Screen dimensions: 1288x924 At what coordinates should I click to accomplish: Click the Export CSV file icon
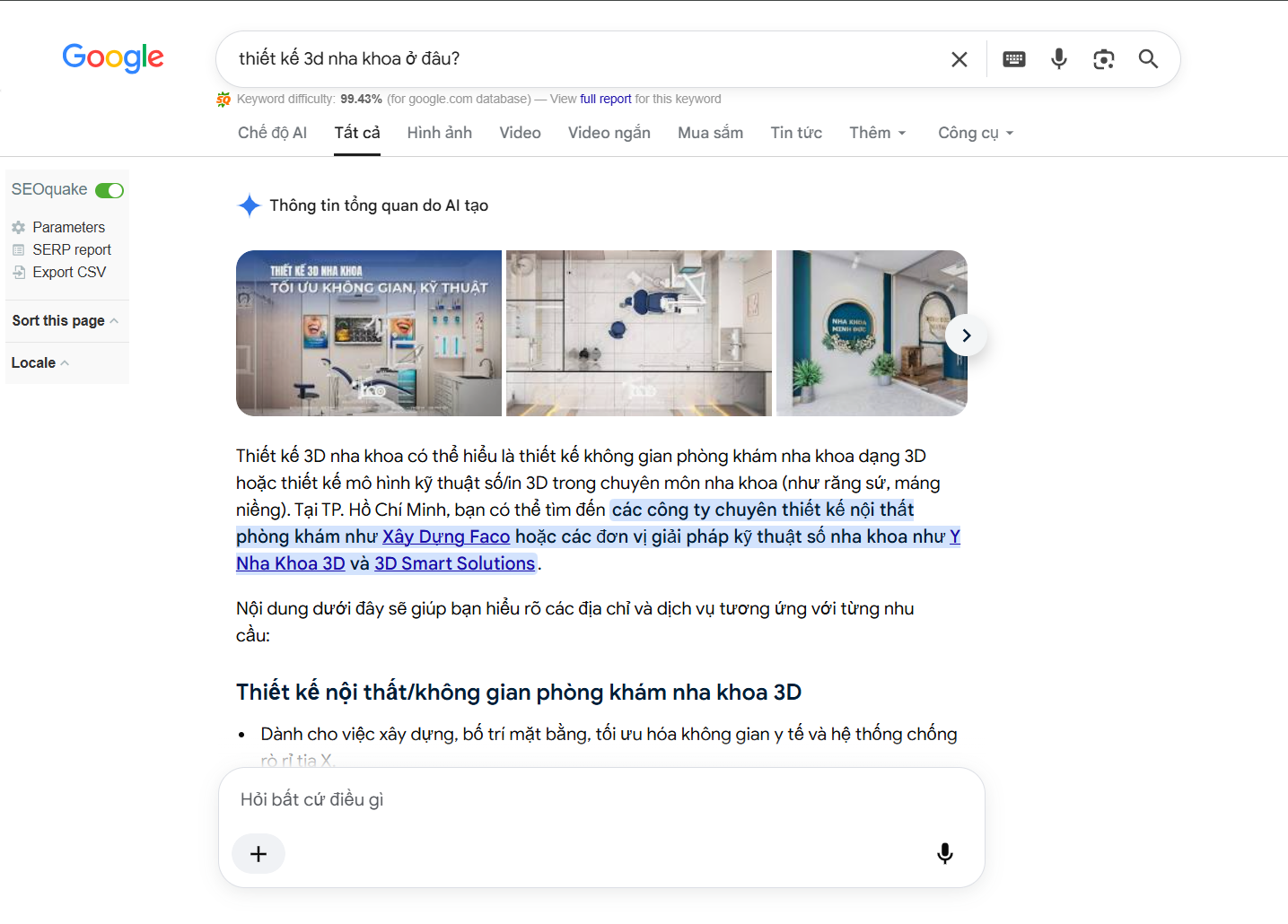19,272
